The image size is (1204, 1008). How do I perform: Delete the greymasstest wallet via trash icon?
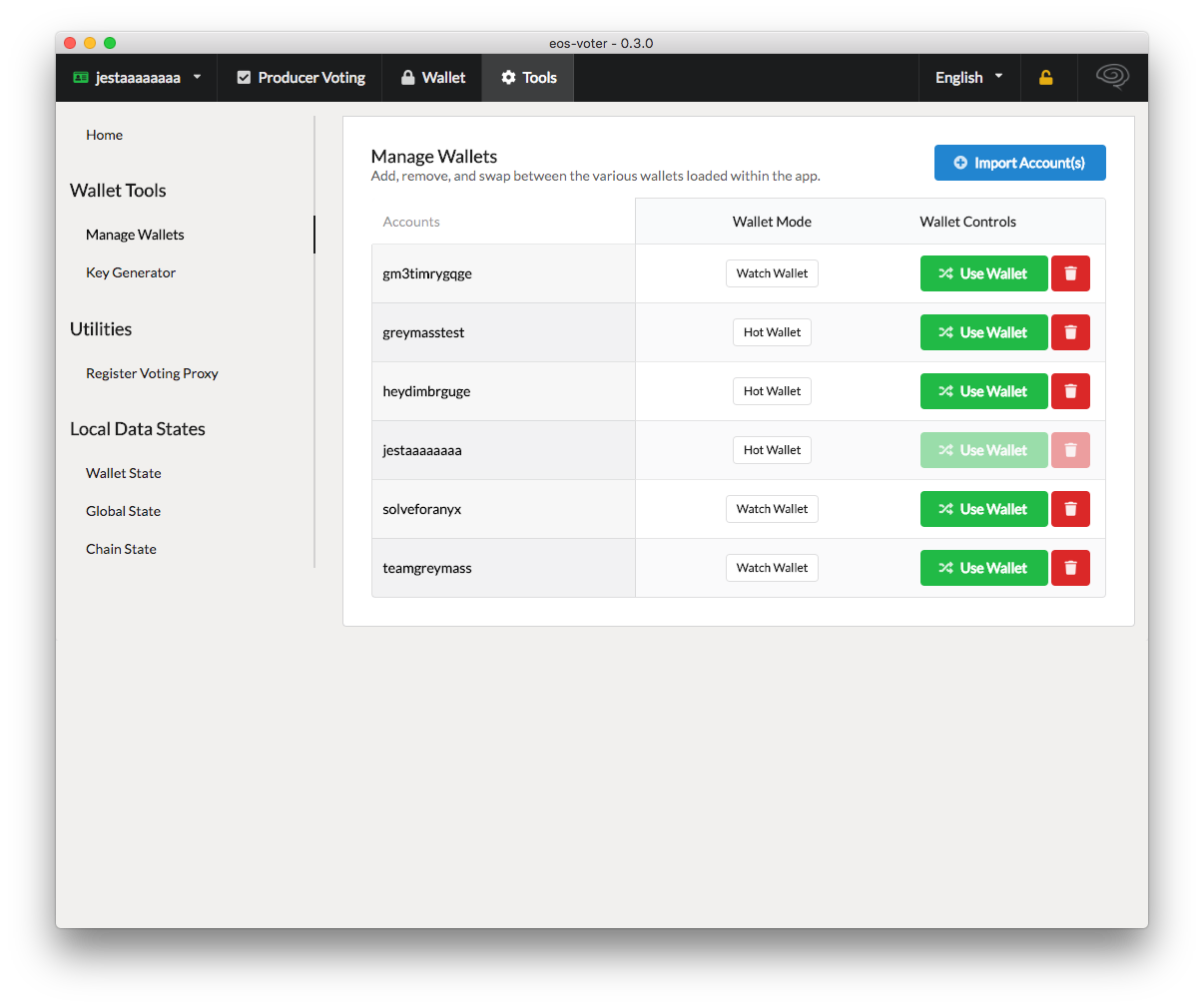coord(1070,332)
